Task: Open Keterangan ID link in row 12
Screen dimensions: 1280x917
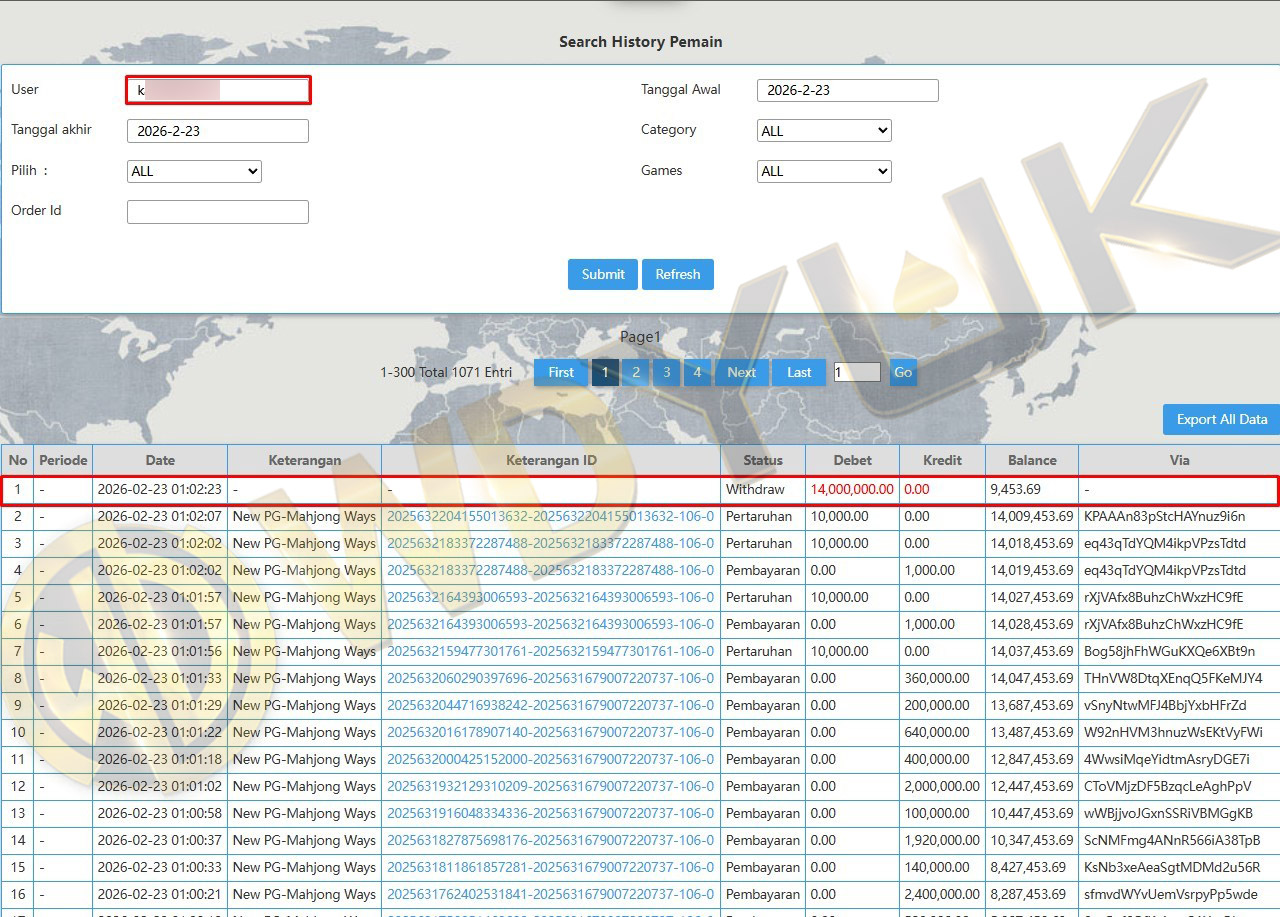Action: 550,787
